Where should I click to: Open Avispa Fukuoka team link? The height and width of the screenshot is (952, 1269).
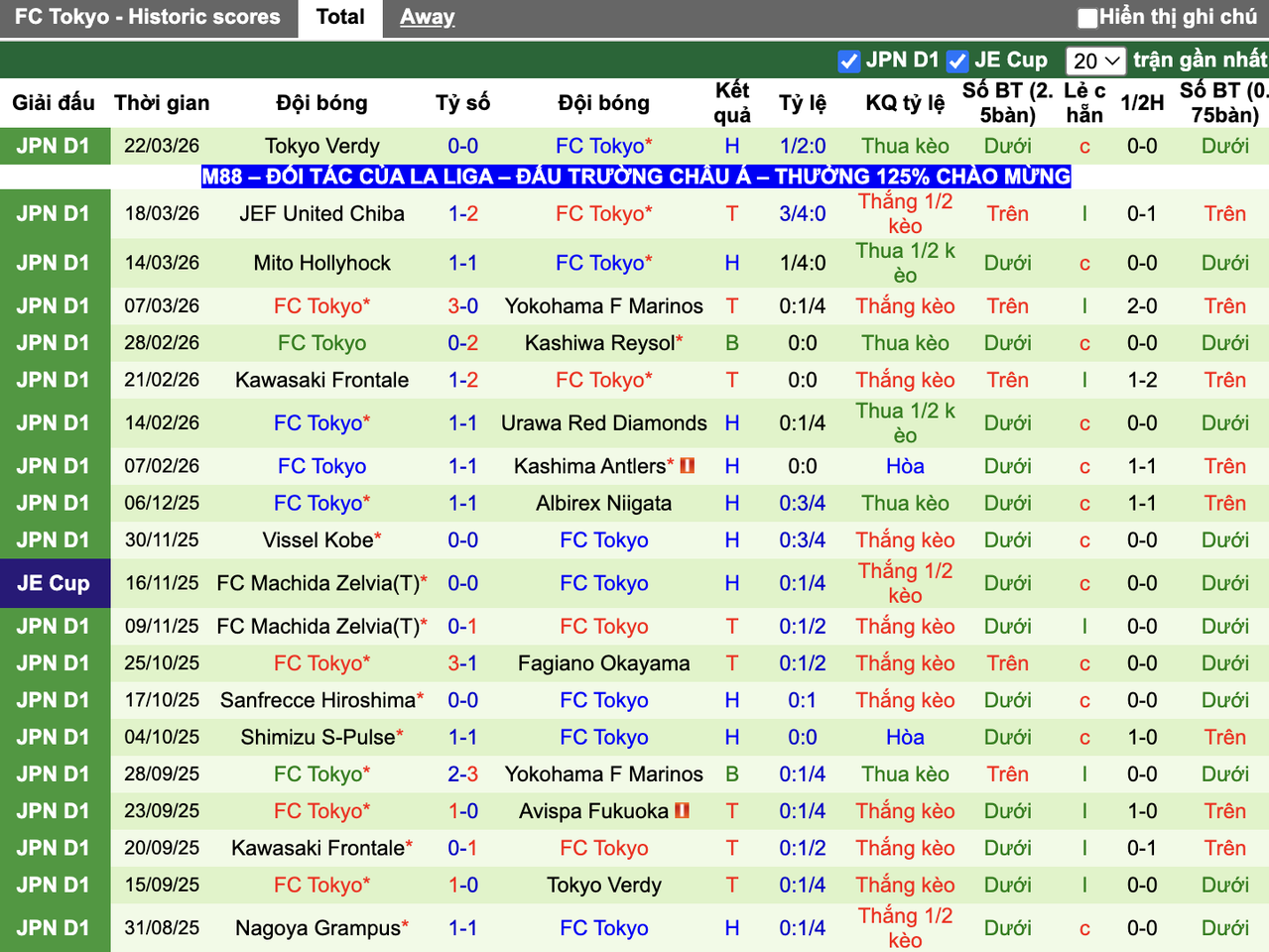point(594,810)
